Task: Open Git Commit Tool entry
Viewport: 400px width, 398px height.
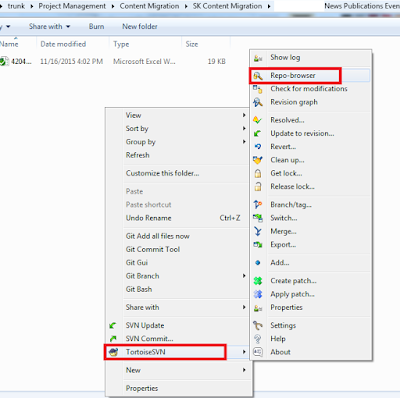Action: (153, 249)
